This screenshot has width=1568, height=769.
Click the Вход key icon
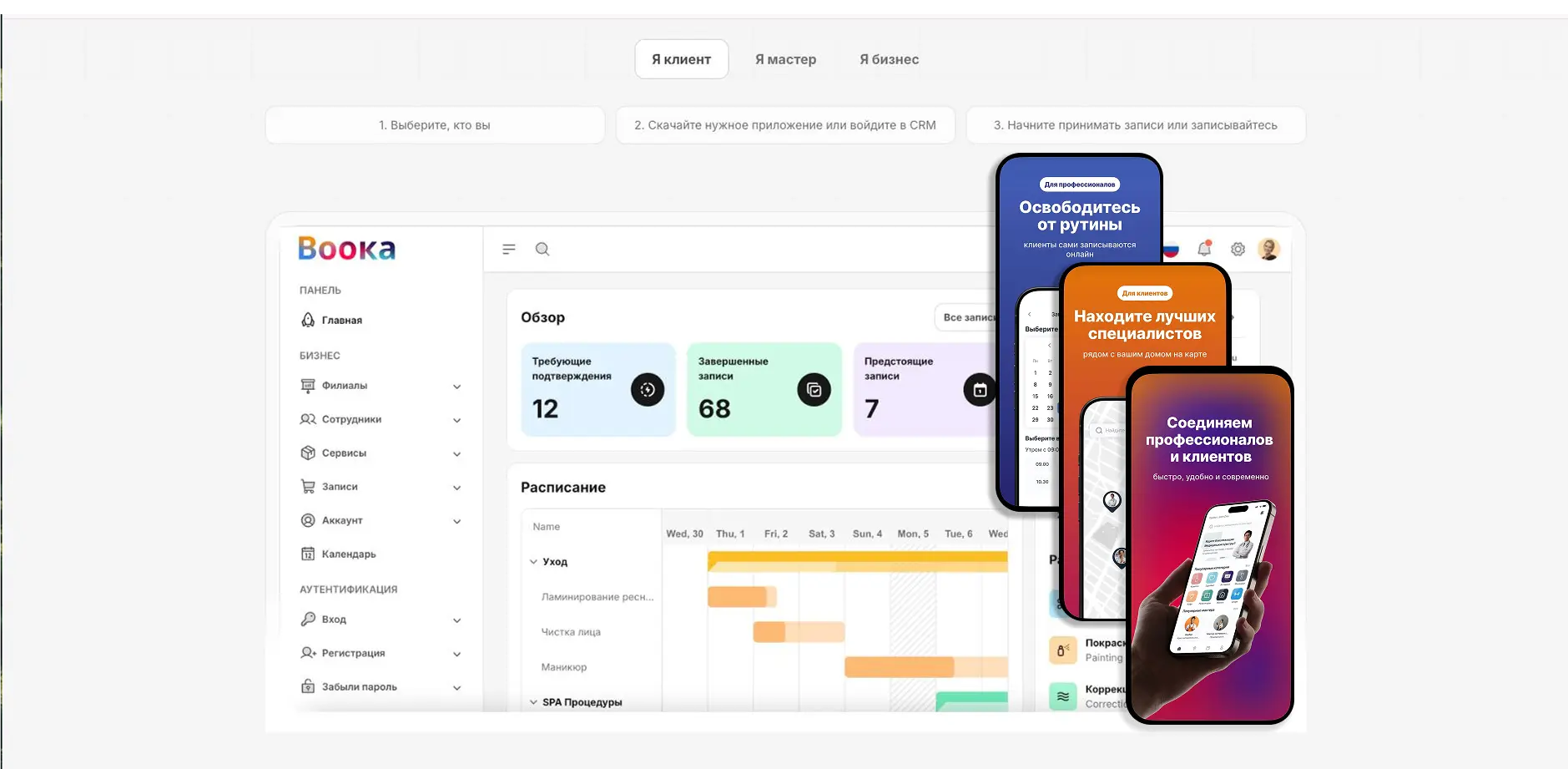pyautogui.click(x=308, y=619)
